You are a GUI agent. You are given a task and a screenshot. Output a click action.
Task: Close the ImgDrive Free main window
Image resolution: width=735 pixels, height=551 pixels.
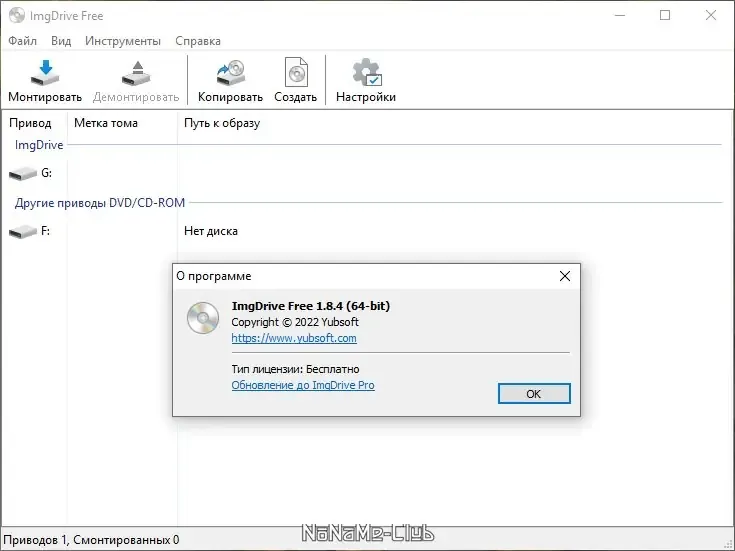(711, 15)
